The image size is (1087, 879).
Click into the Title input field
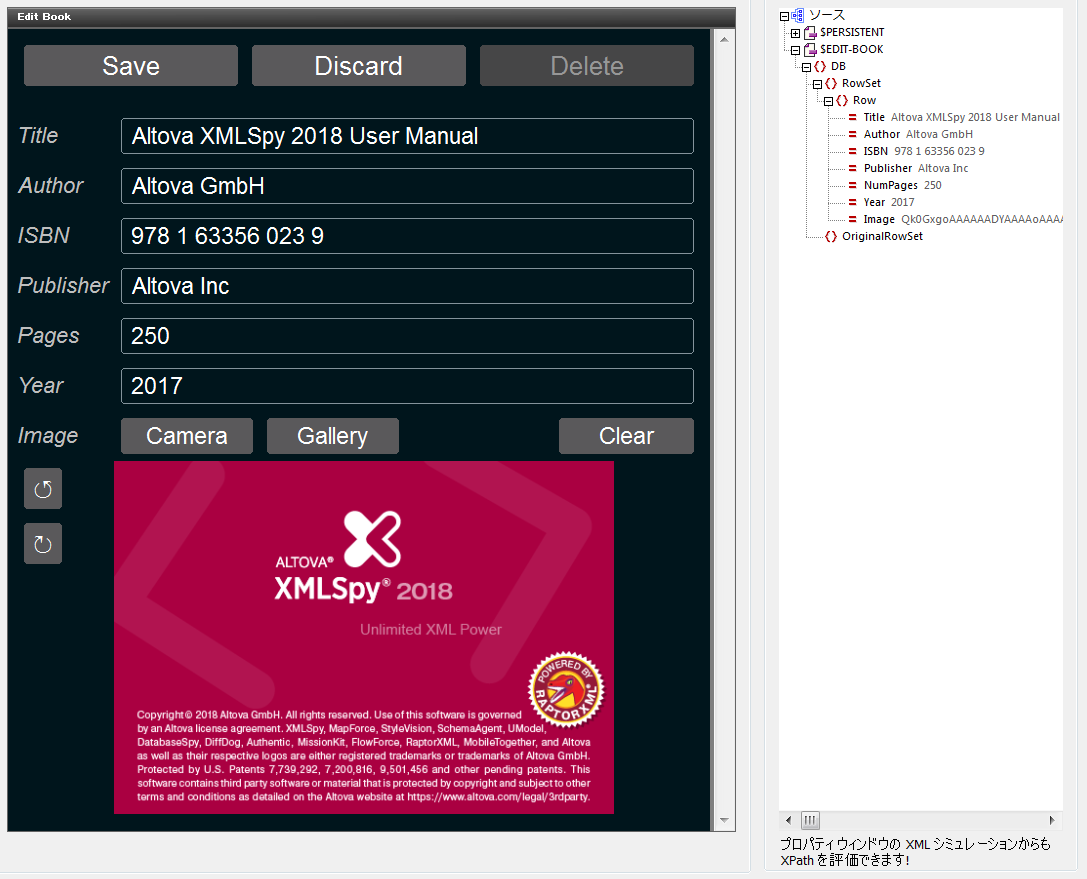[407, 136]
